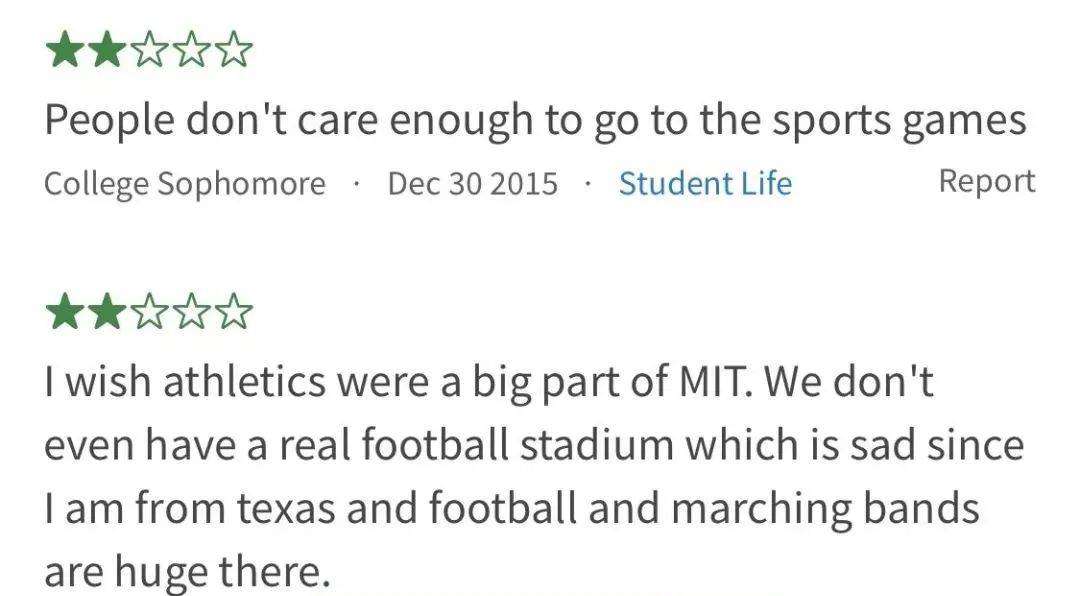Click the "even have a real football stadium" line
This screenshot has width=1080, height=596.
click(534, 444)
